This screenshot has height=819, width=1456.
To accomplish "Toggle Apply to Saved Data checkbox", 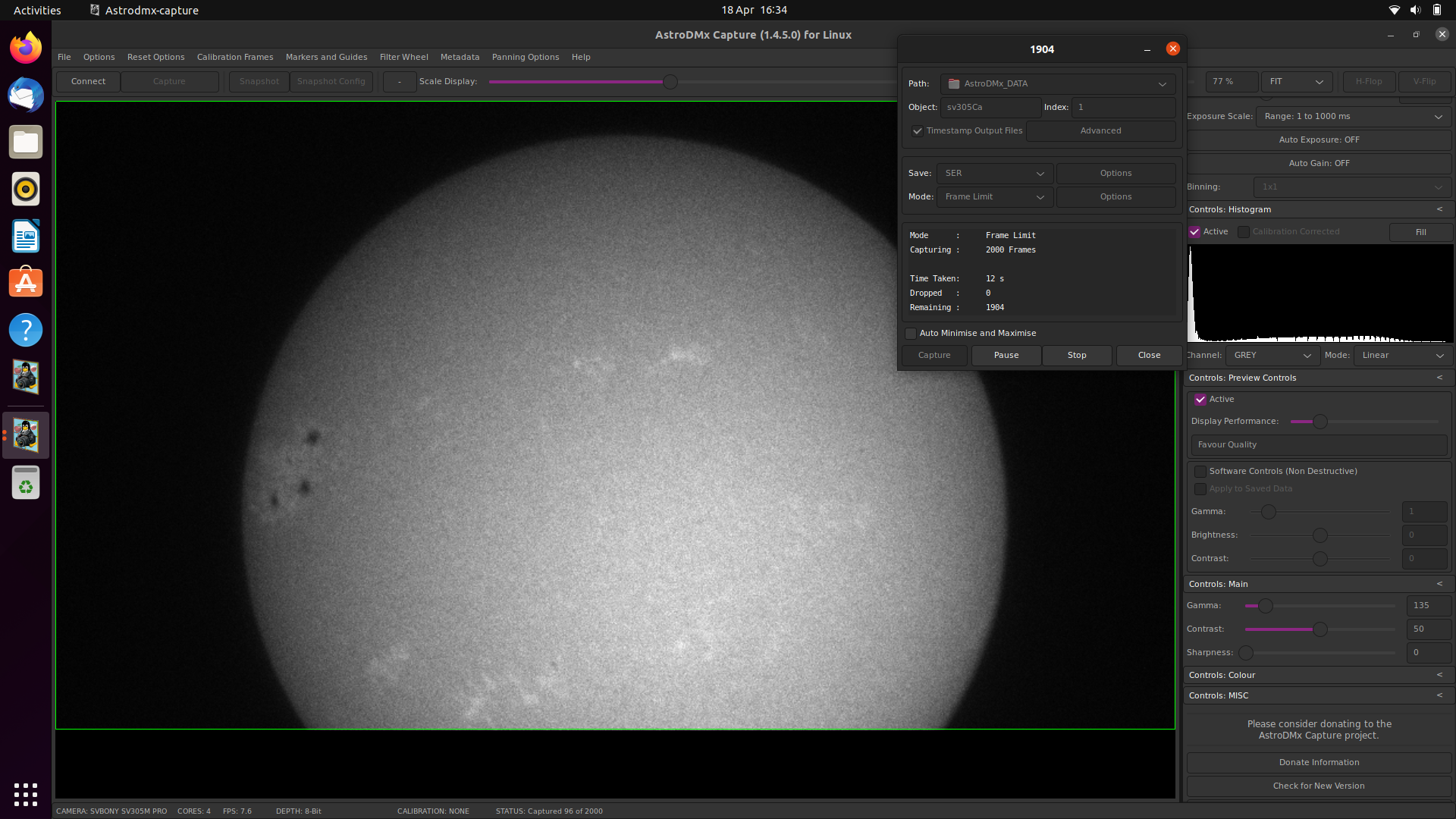I will tap(1200, 489).
